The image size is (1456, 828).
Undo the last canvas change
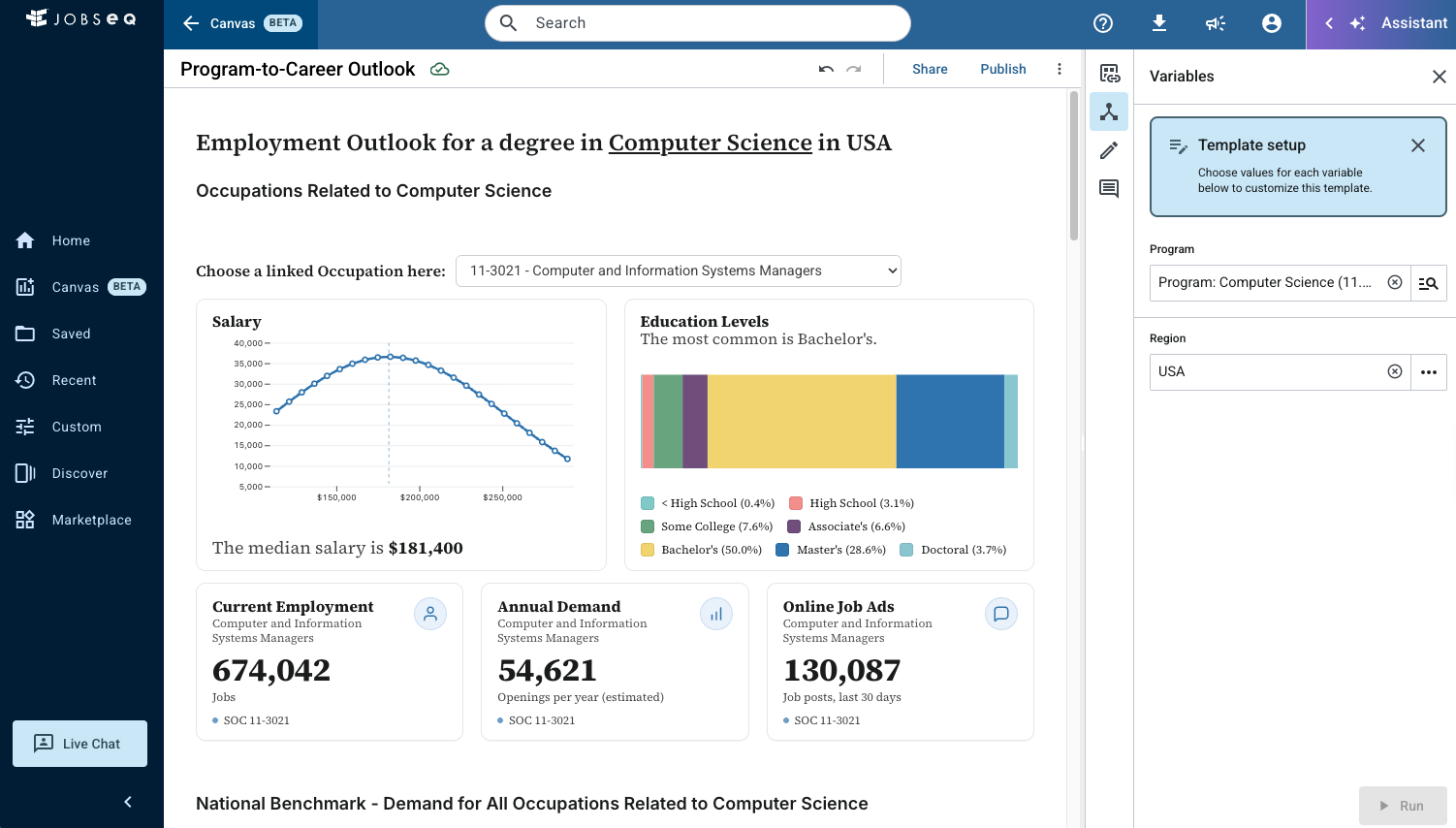[826, 69]
